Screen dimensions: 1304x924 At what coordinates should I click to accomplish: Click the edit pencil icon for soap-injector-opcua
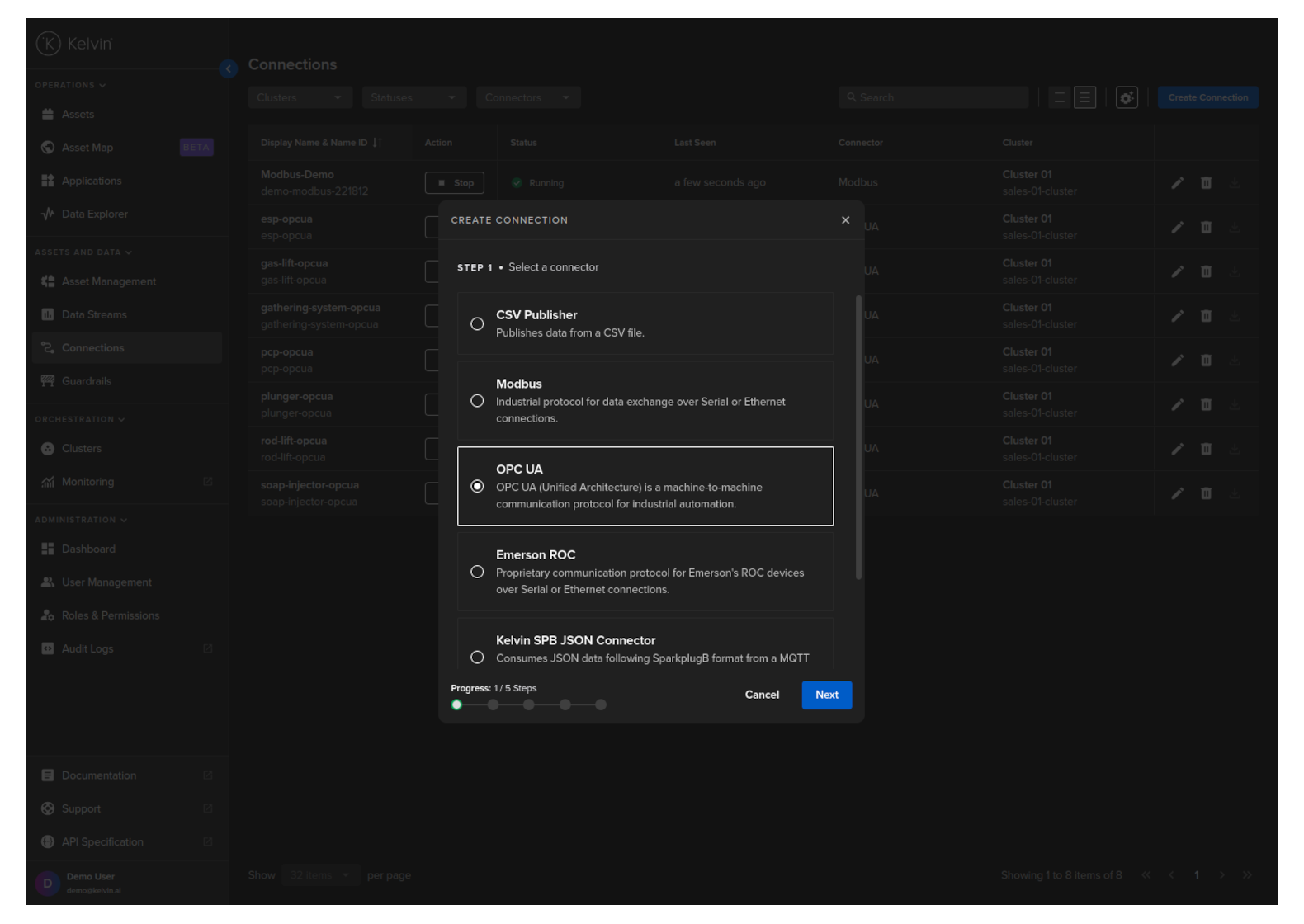coord(1177,493)
